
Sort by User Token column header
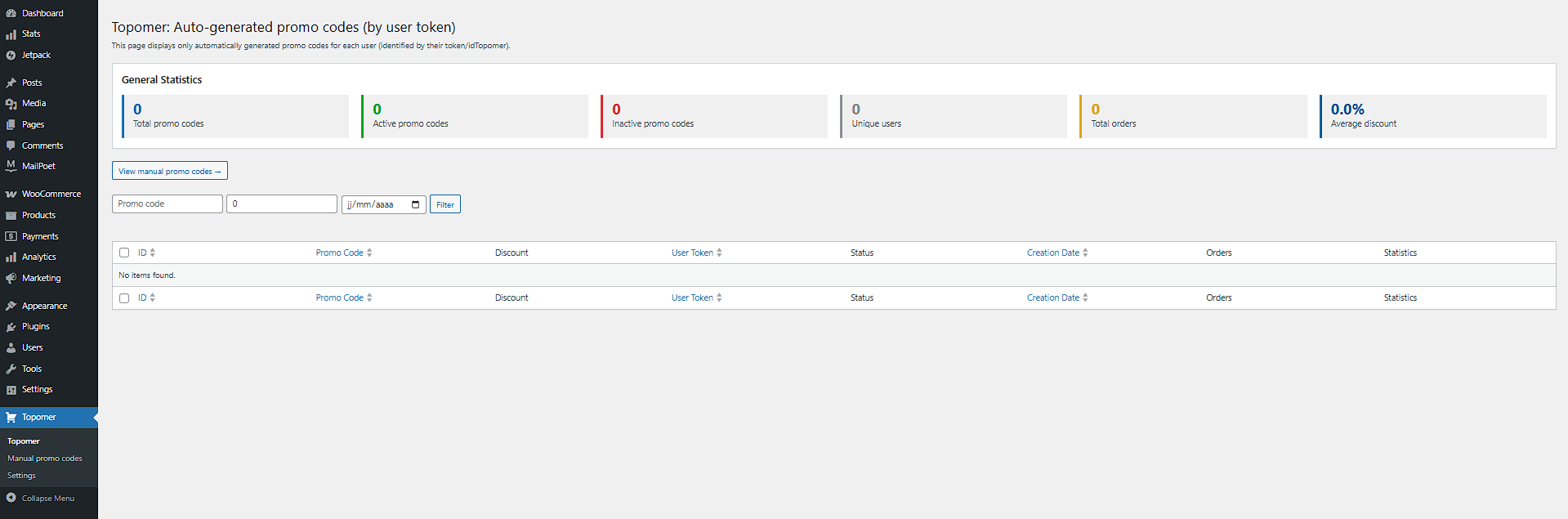point(692,253)
